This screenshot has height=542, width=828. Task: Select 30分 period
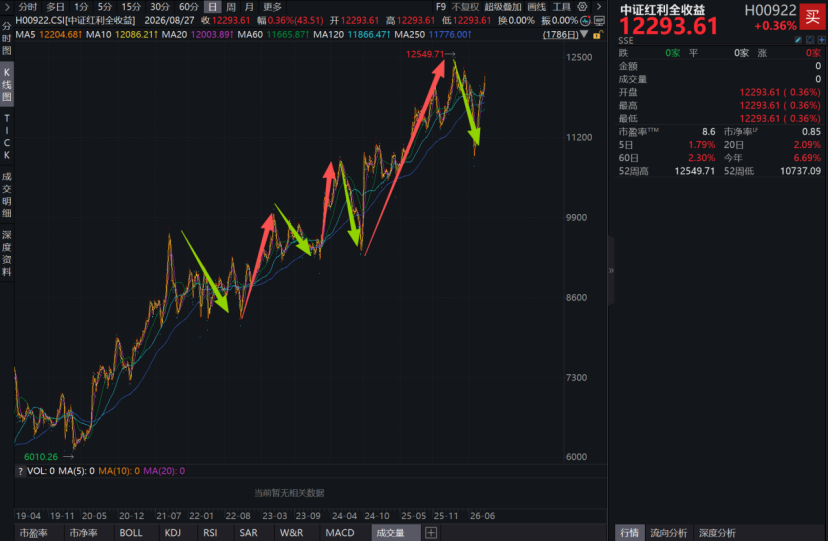159,7
